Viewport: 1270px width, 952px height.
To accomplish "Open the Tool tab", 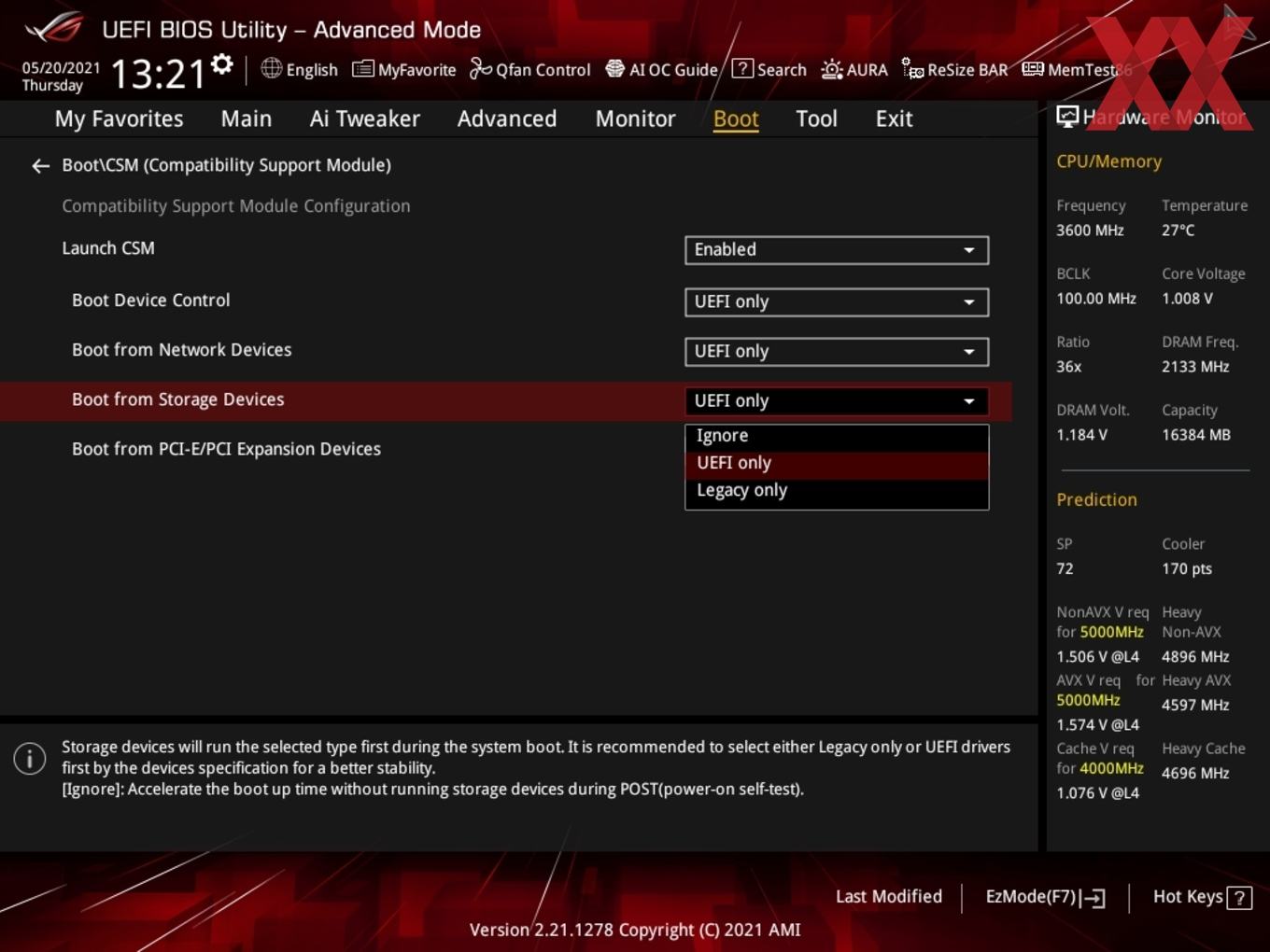I will [816, 119].
